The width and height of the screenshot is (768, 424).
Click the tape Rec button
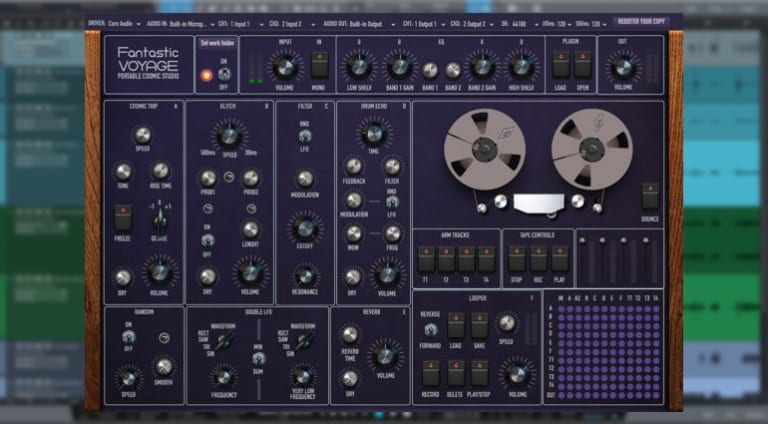538,260
